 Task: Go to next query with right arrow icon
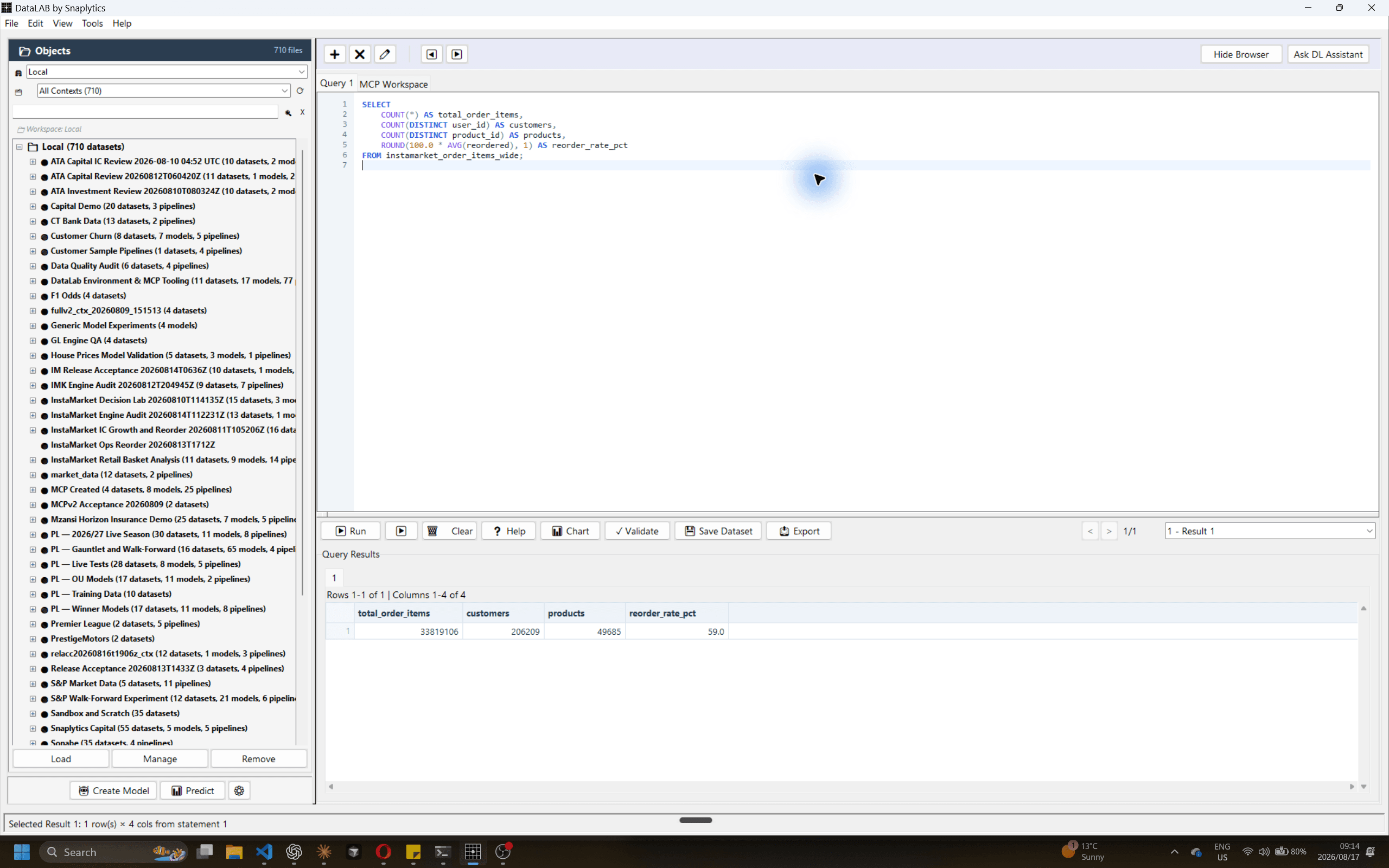click(x=457, y=55)
